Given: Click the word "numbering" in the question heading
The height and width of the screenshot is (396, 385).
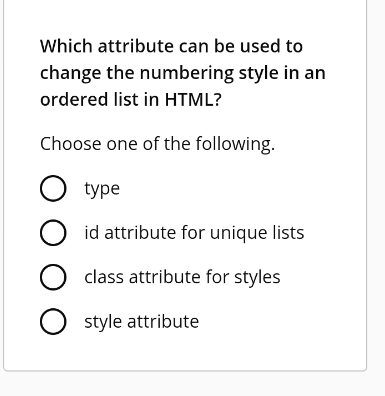Looking at the screenshot, I should (187, 73).
